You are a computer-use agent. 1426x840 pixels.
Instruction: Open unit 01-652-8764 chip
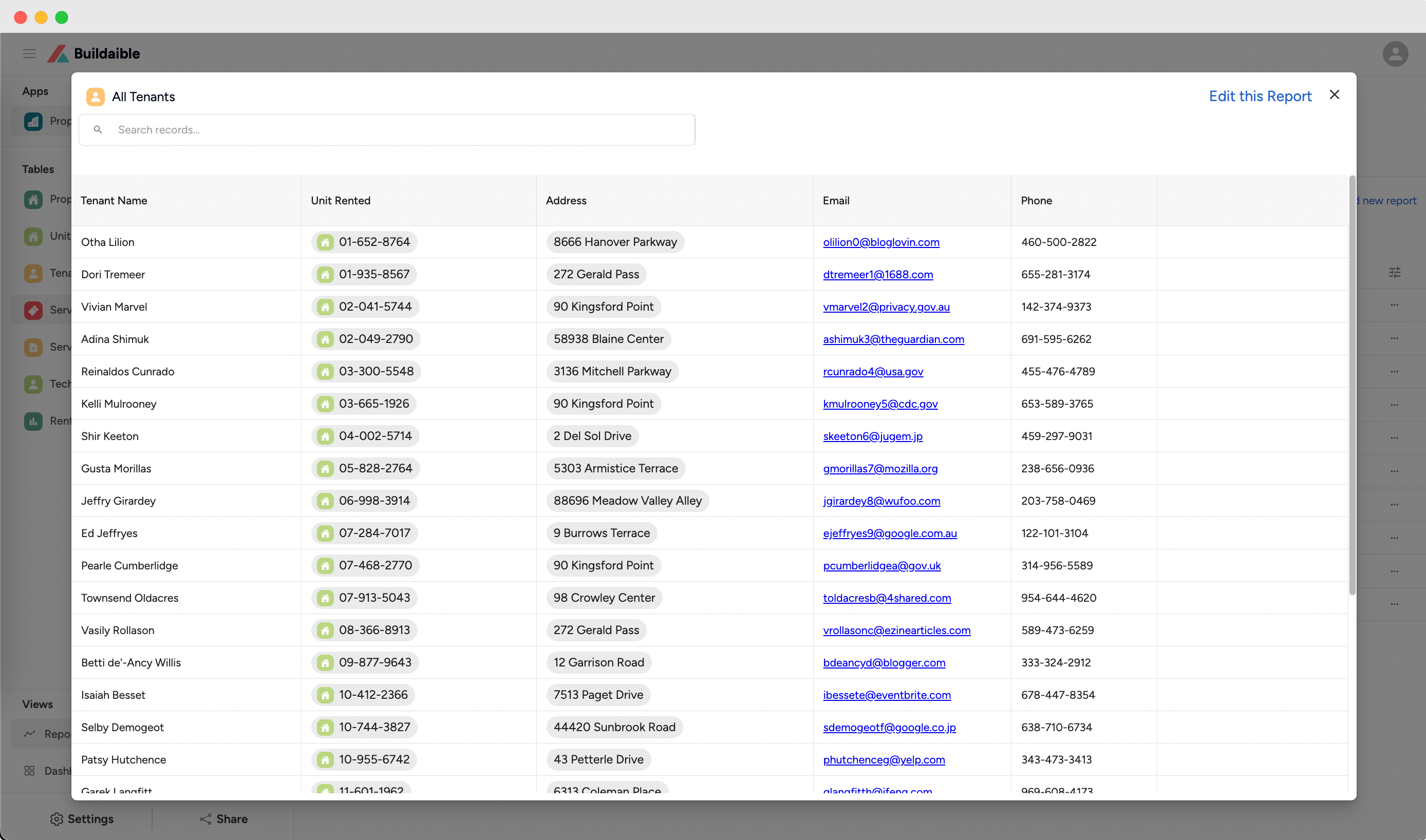click(x=364, y=242)
